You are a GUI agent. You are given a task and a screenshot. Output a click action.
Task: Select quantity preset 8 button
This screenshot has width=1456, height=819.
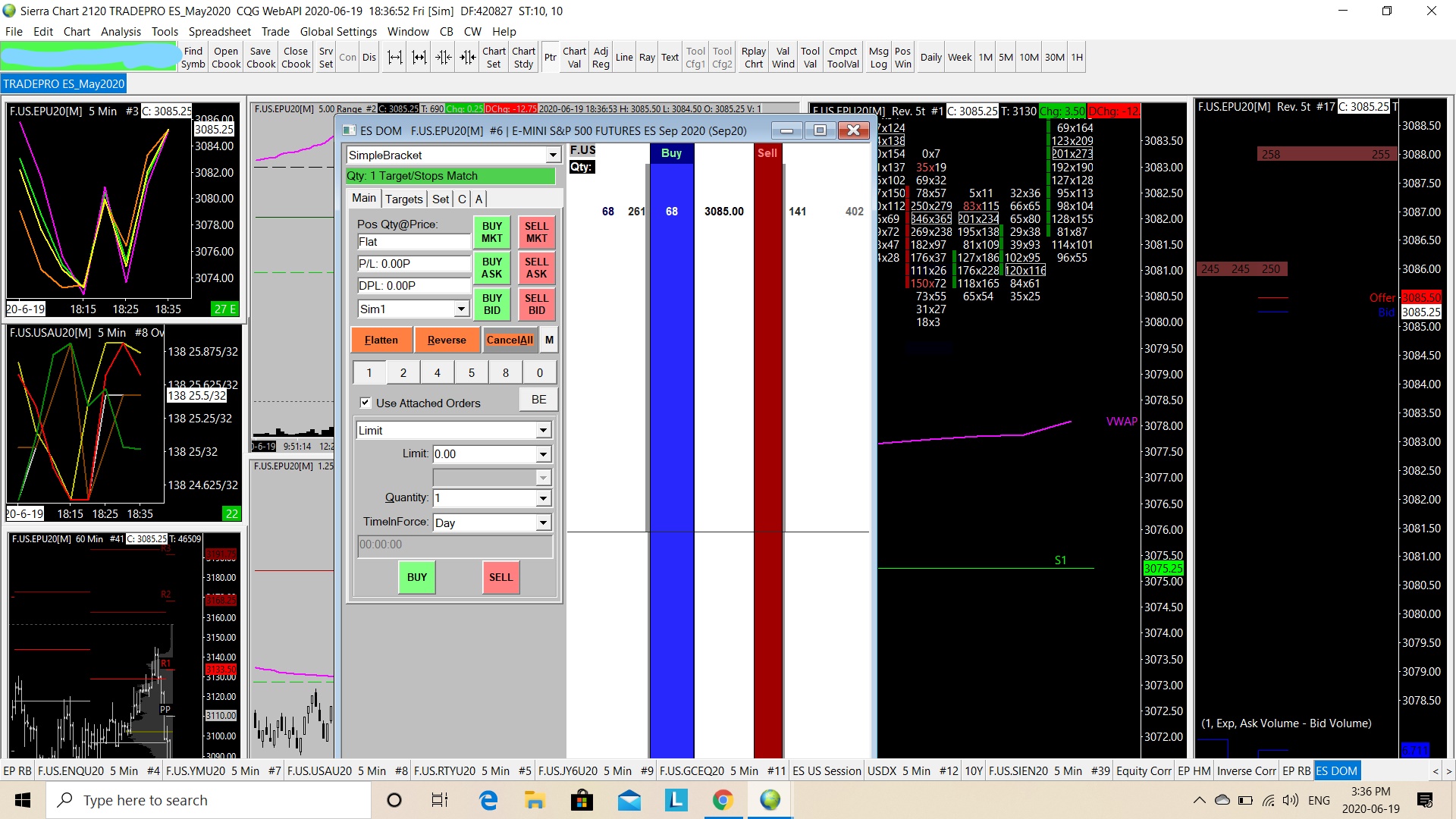pyautogui.click(x=505, y=372)
